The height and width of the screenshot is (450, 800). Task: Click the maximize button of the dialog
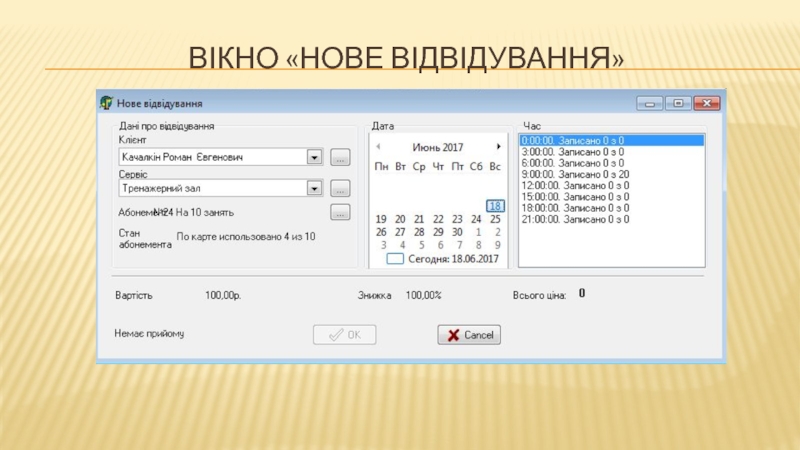pyautogui.click(x=679, y=102)
